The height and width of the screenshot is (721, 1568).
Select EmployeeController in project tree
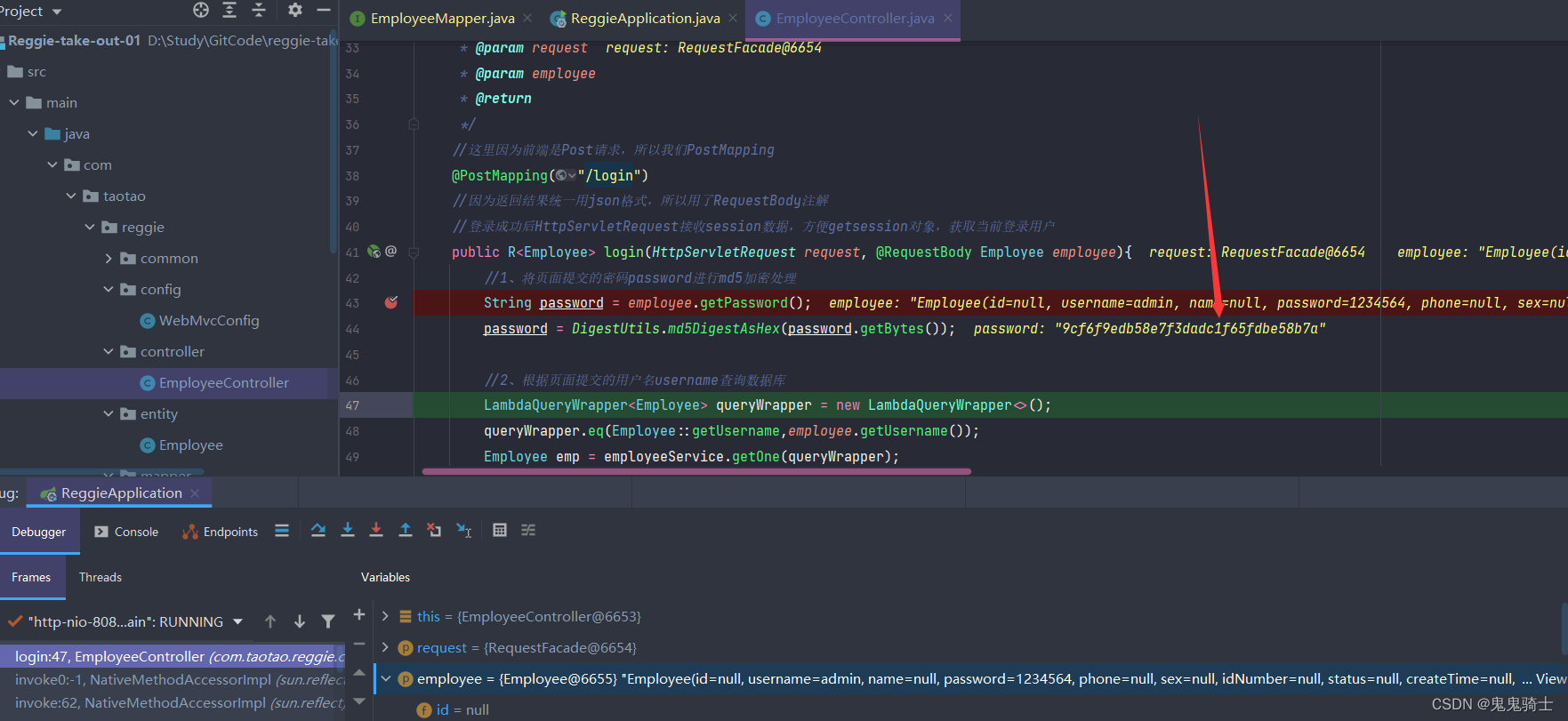click(214, 383)
